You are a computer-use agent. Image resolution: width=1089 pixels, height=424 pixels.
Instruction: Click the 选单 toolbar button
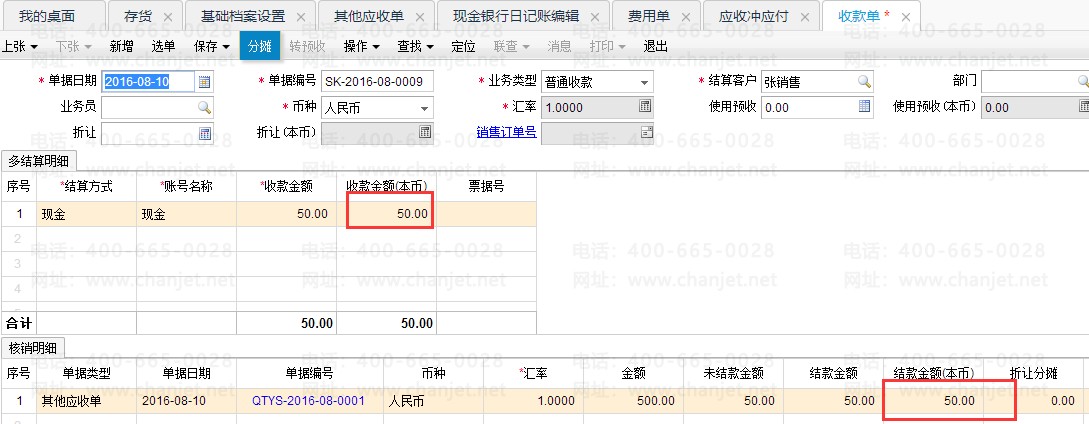point(163,47)
